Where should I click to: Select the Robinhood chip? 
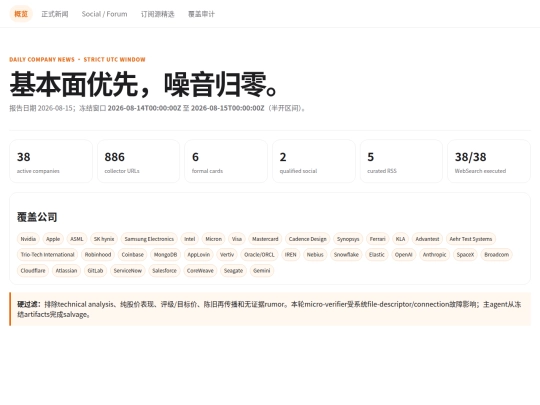(x=98, y=255)
